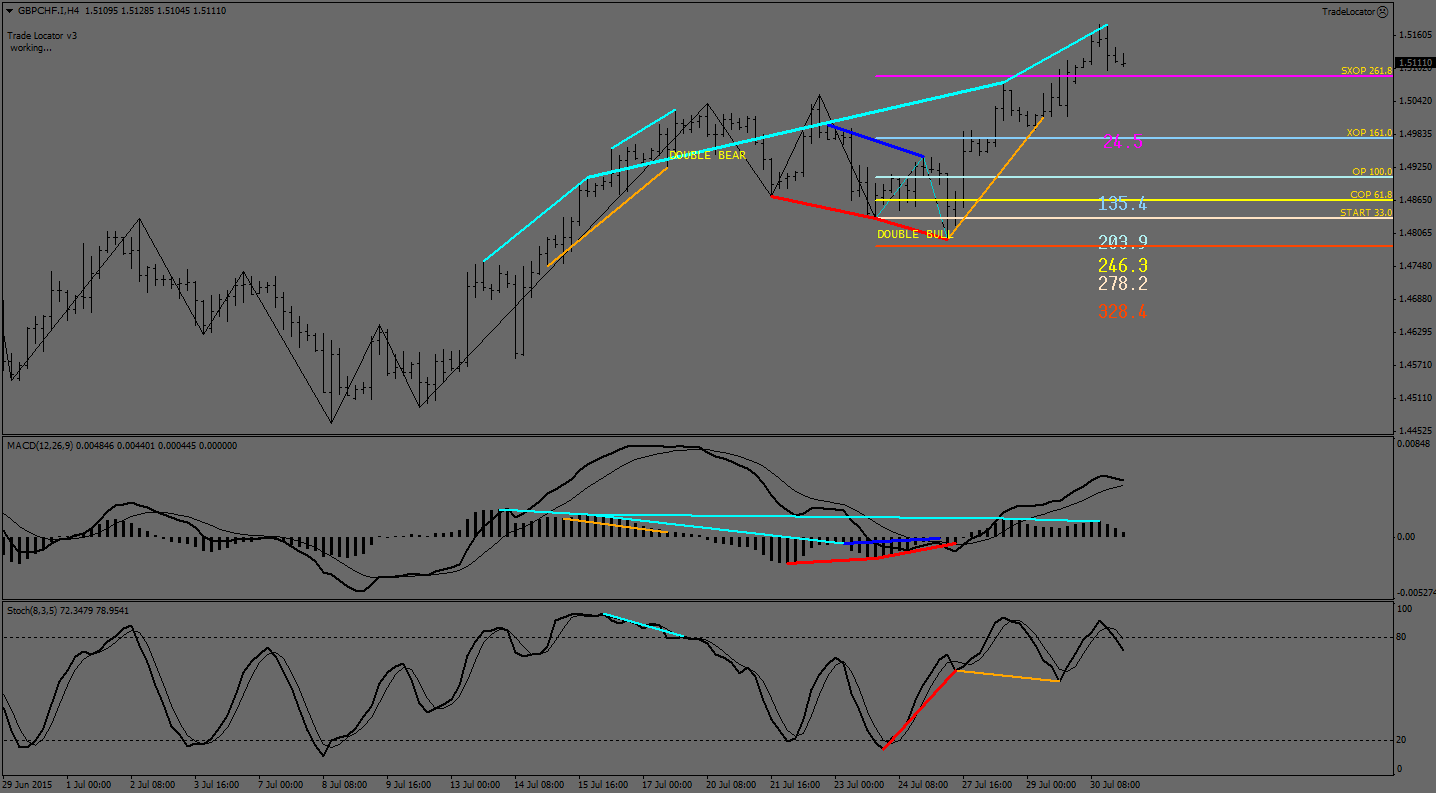Viewport: 1436px width, 793px height.
Task: Select the COP 61.8 level label
Action: click(x=1370, y=195)
